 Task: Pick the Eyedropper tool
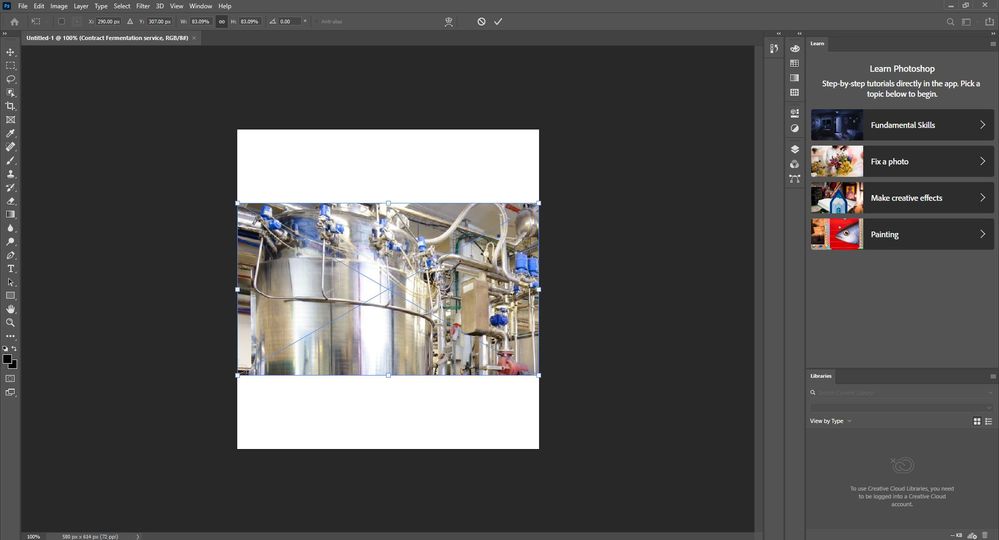(x=11, y=133)
